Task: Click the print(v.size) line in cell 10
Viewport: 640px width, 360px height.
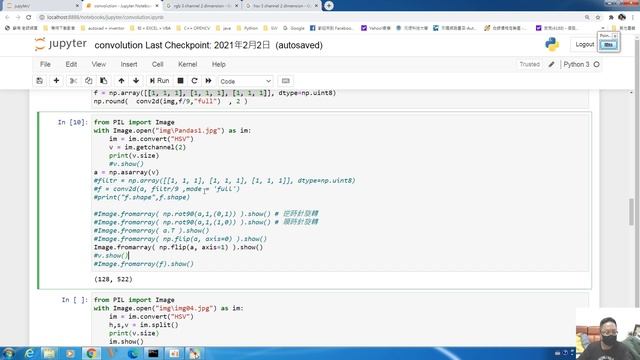Action: (134, 156)
